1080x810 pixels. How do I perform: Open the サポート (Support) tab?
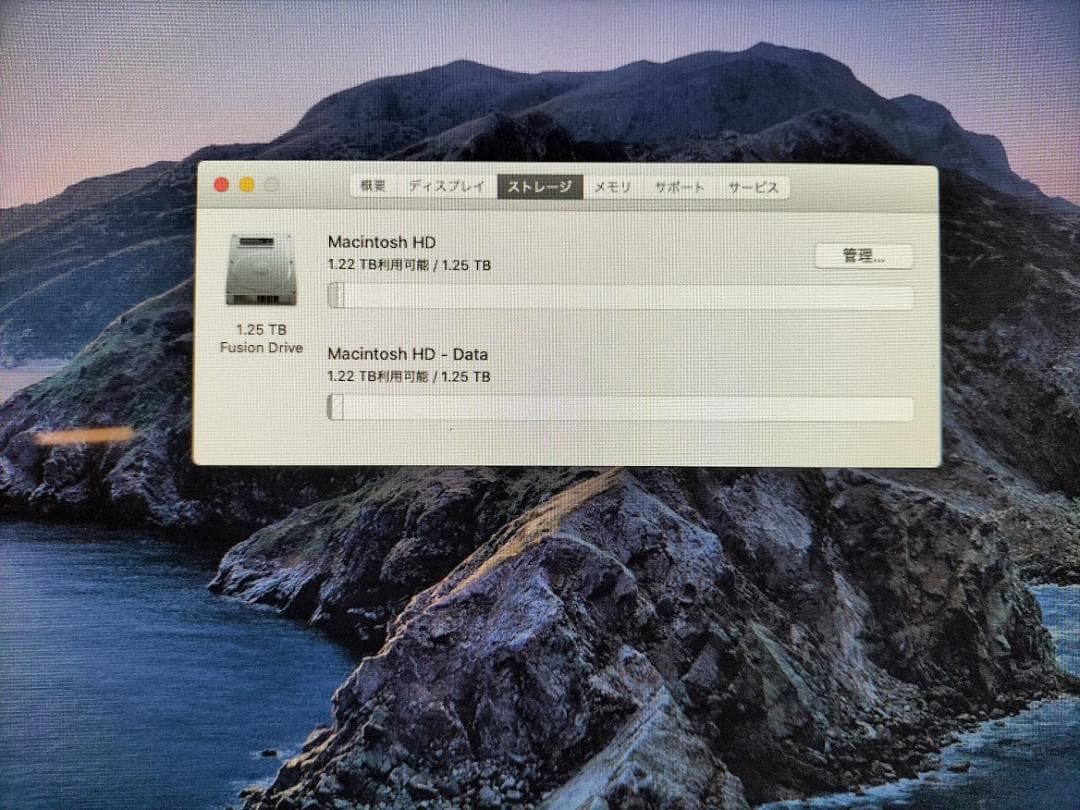681,185
